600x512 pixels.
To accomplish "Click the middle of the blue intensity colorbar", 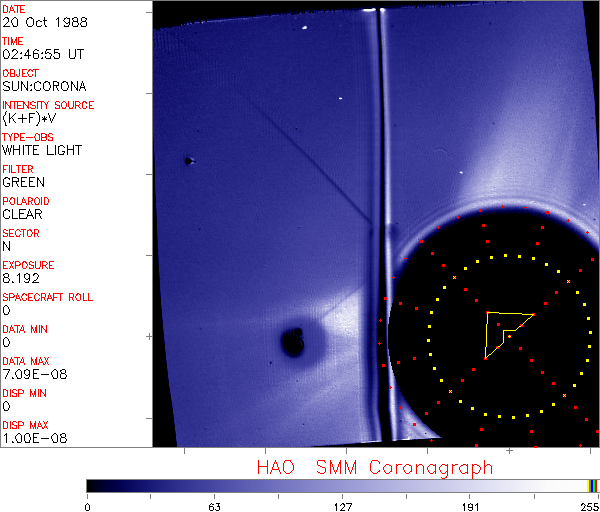I will (x=338, y=485).
